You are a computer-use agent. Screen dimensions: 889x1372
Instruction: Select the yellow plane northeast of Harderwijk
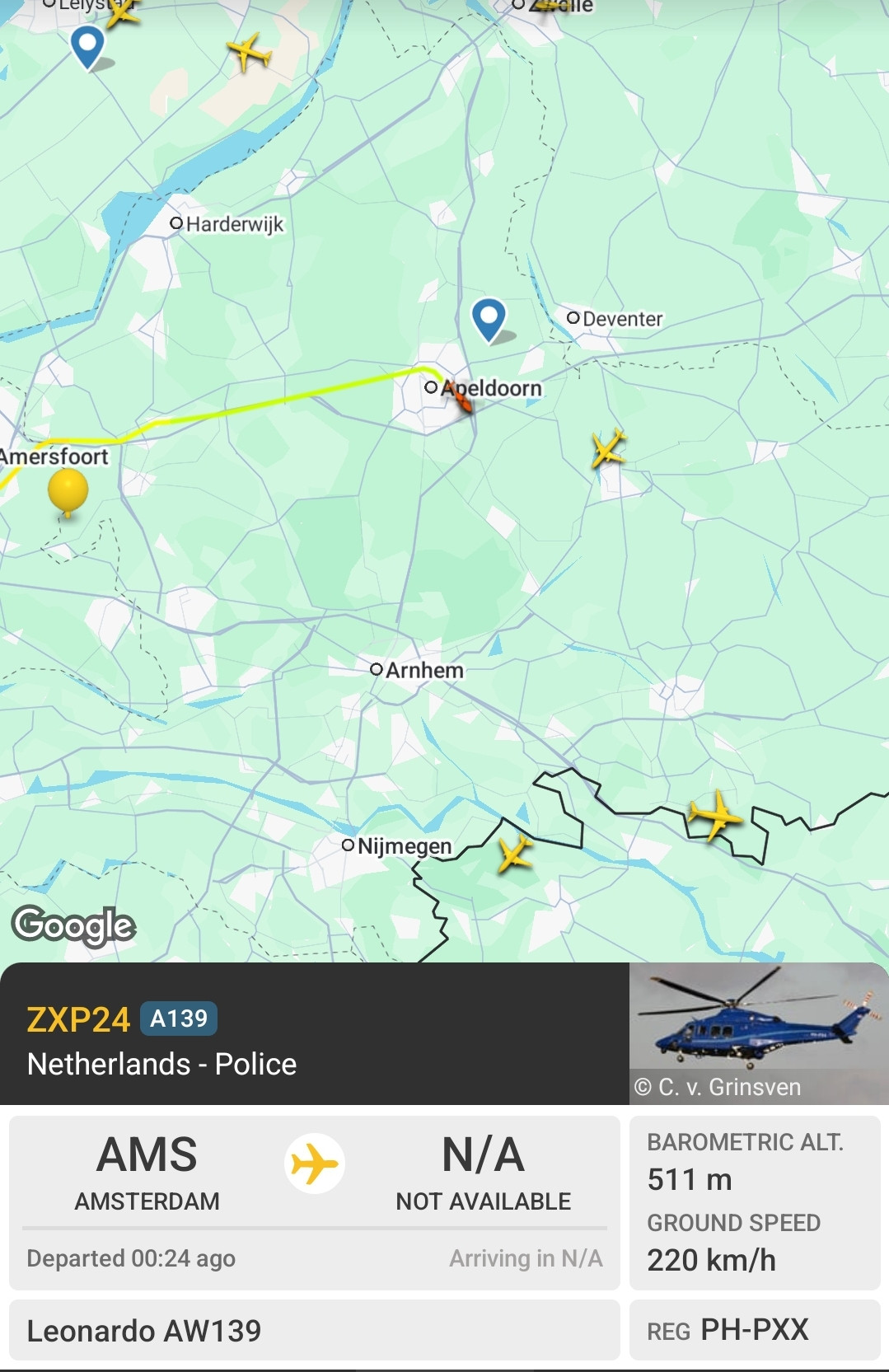pyautogui.click(x=249, y=52)
